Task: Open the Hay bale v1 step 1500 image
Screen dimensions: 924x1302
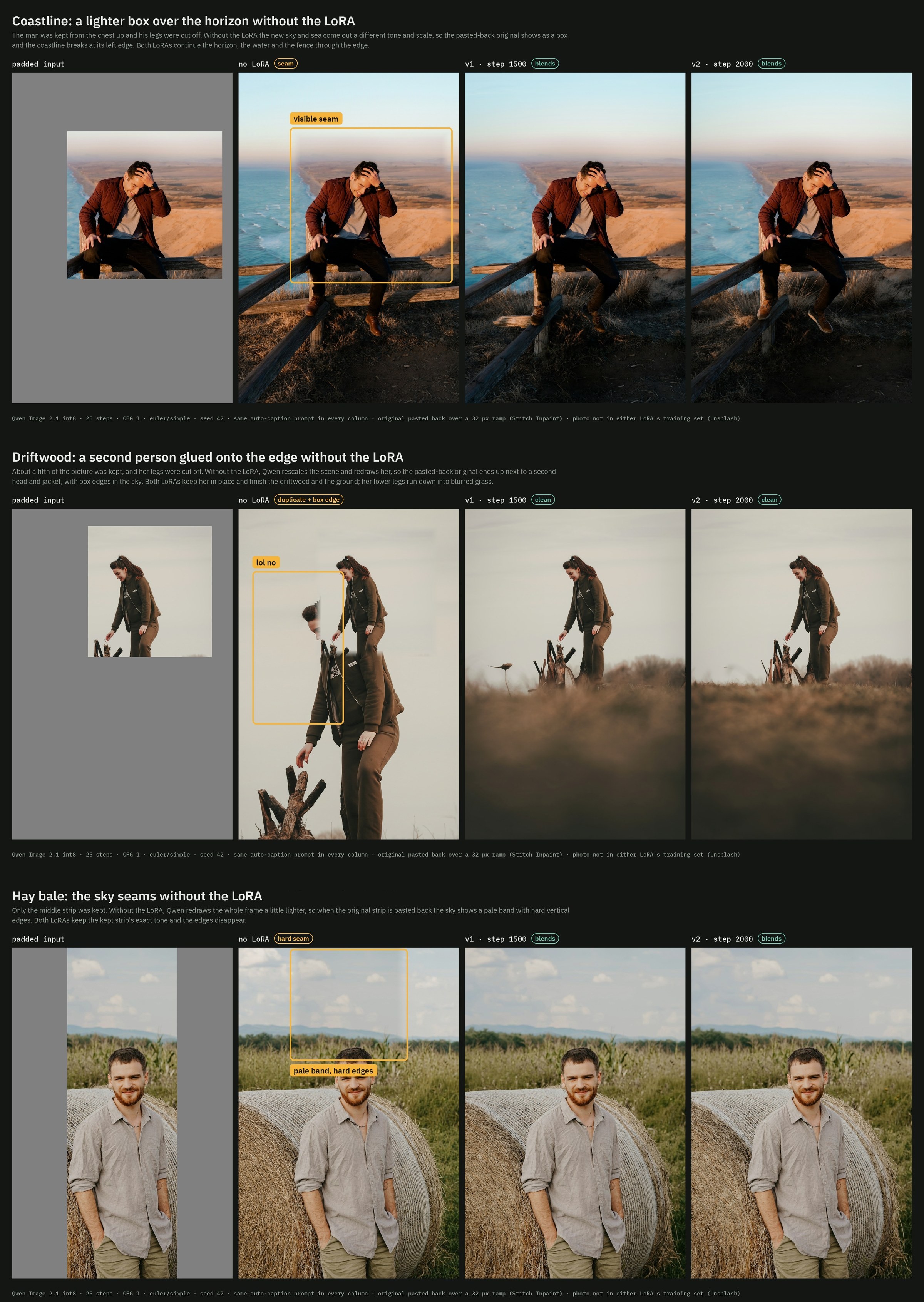Action: pos(575,1113)
